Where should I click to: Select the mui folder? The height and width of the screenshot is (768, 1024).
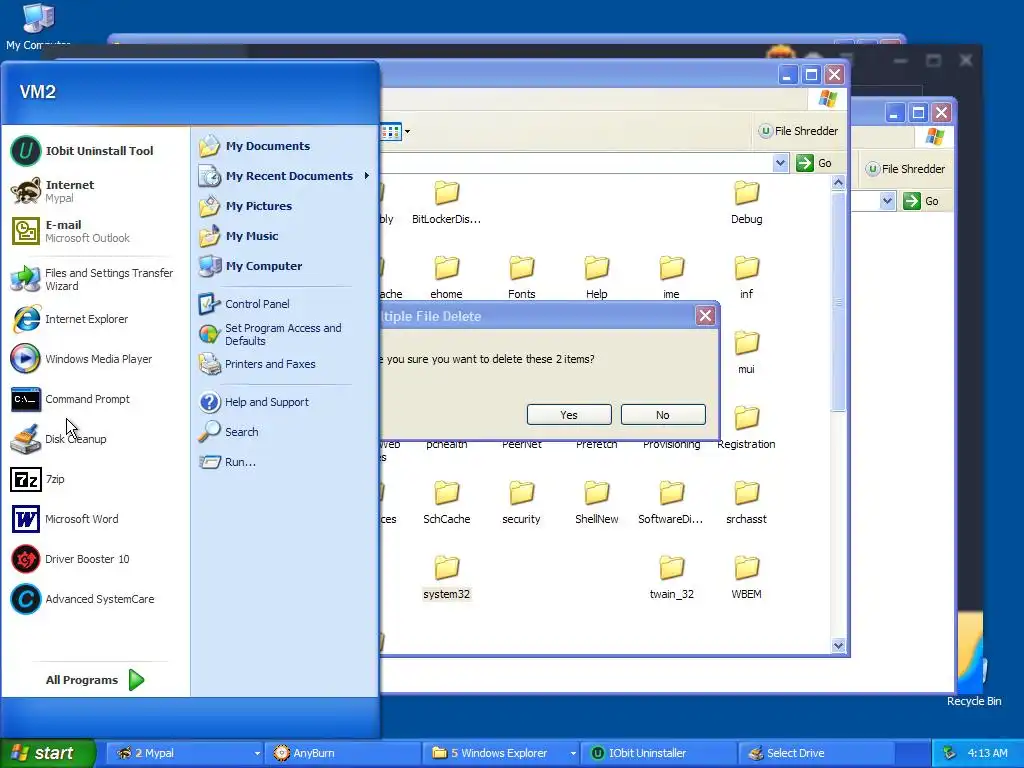click(x=746, y=353)
